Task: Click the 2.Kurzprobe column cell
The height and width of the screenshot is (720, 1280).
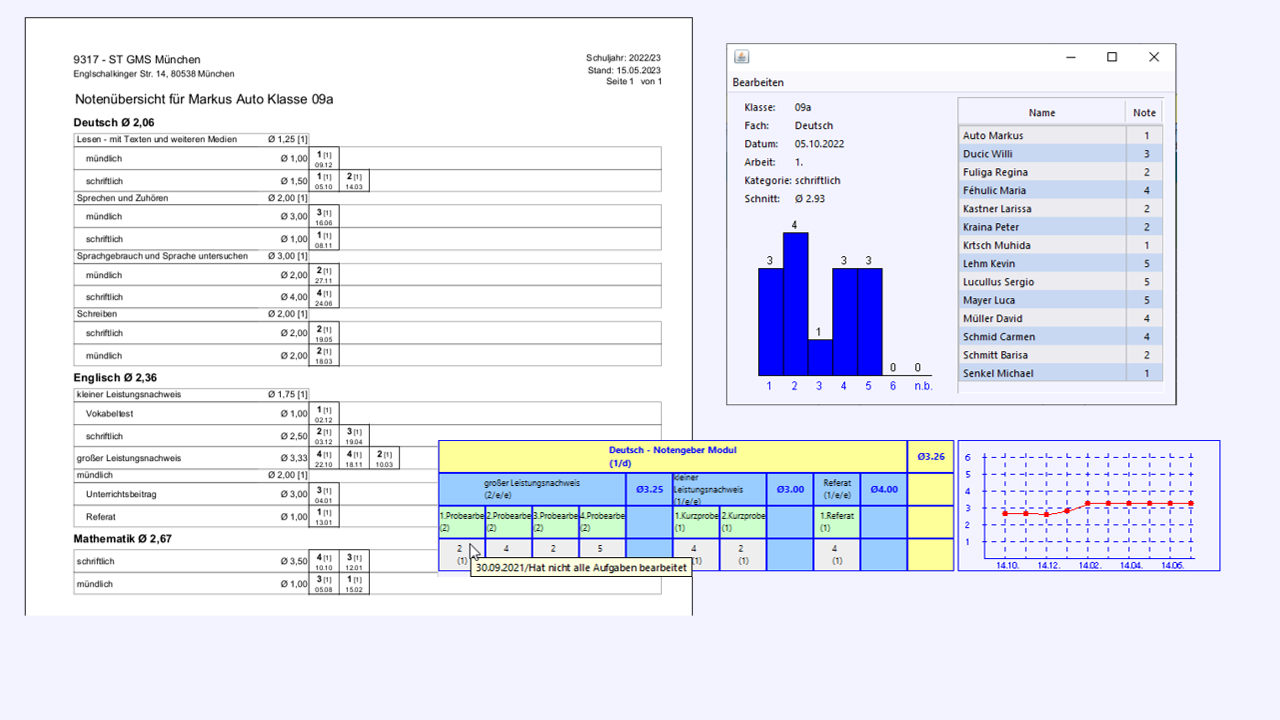Action: coord(743,521)
